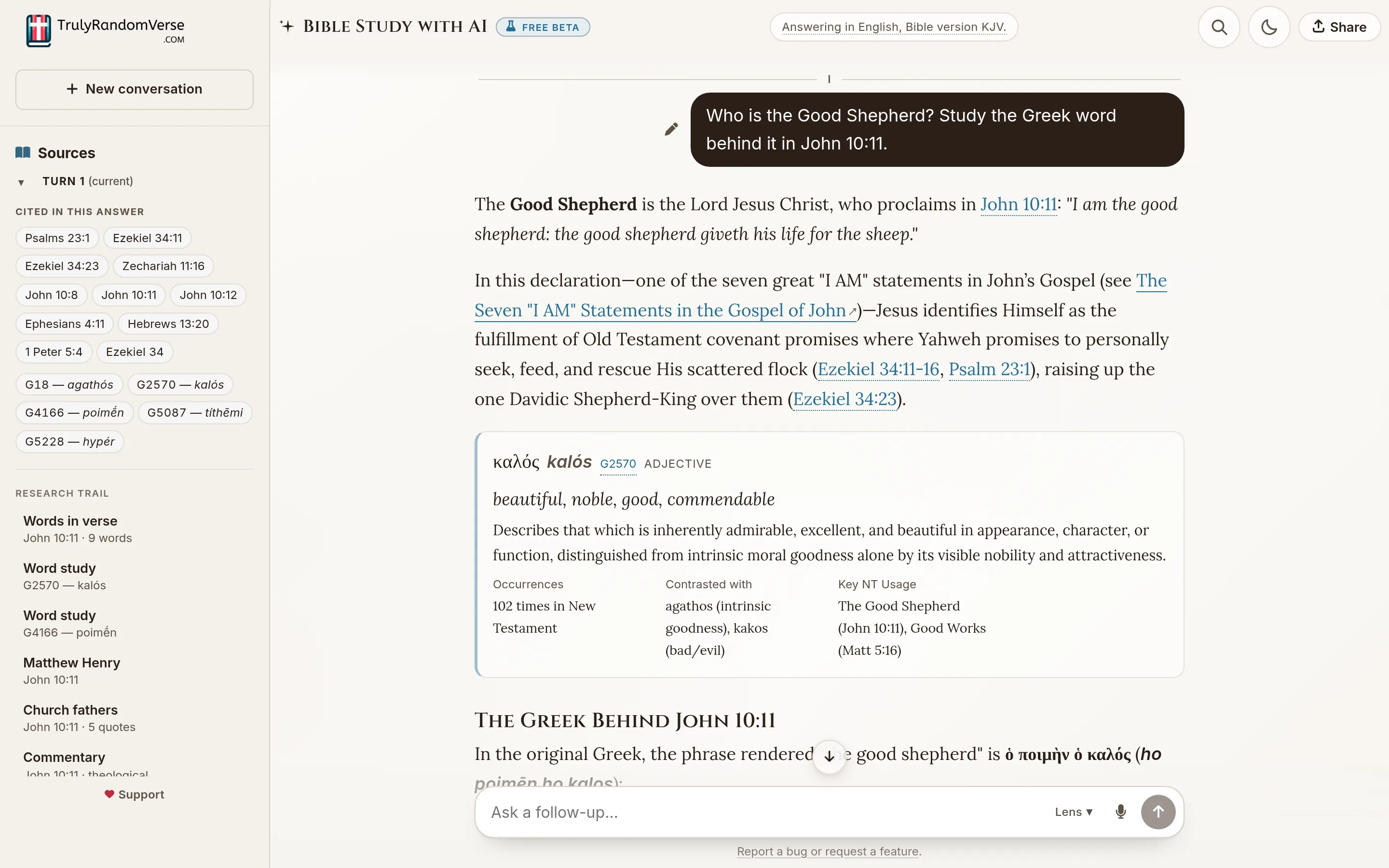Choose the John 10:12 chip

pos(208,295)
